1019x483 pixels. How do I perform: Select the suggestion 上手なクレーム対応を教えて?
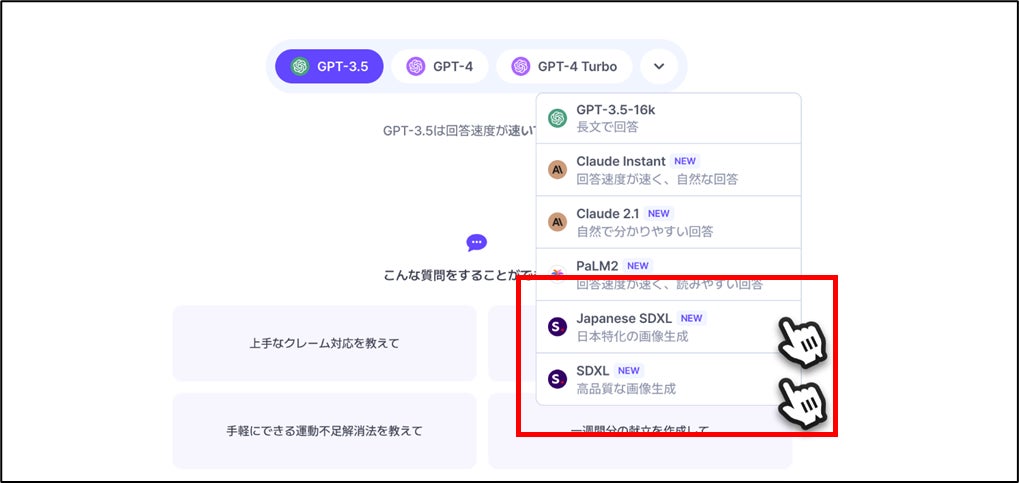[x=324, y=343]
